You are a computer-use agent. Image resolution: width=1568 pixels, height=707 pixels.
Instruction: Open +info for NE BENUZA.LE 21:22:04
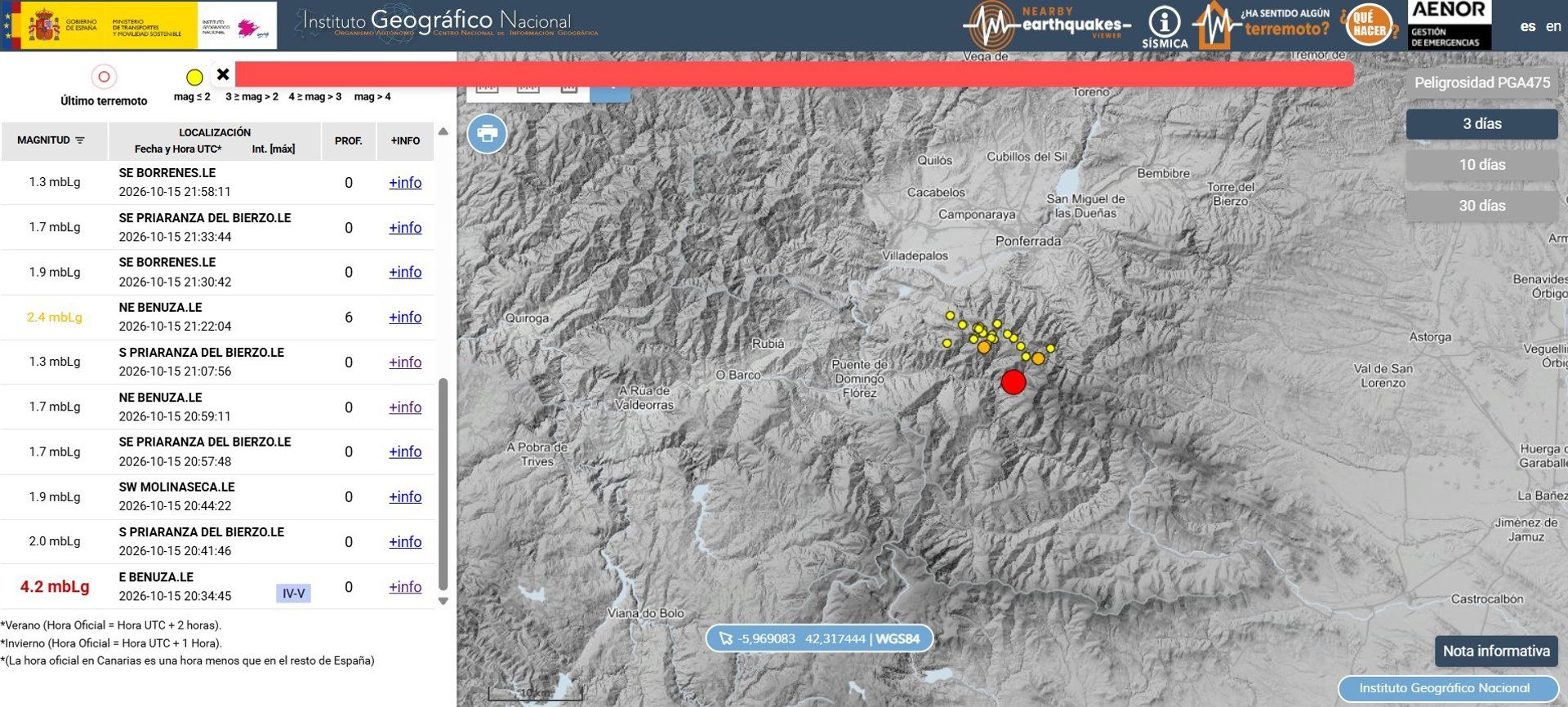click(405, 317)
